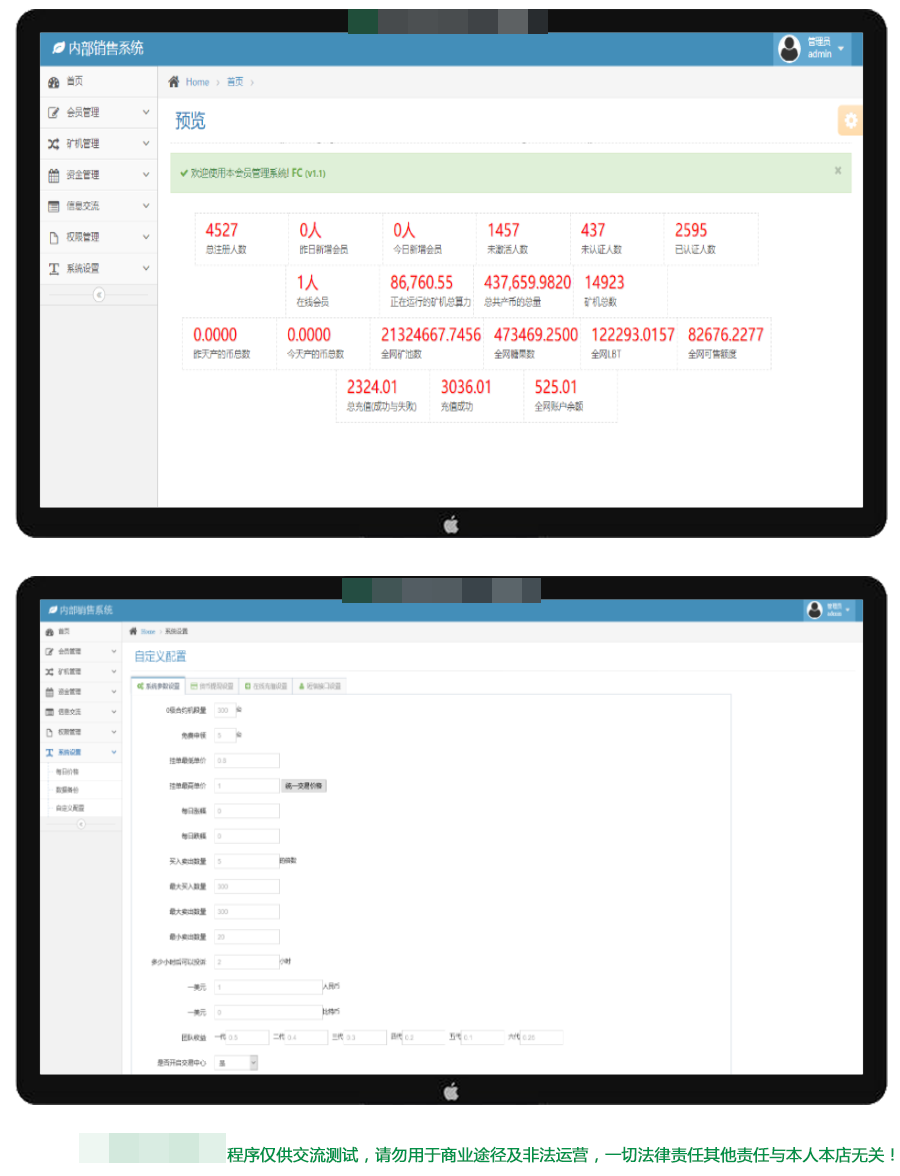
Task: Click 信息交流 window icon on 预览 screen
Action: [53, 206]
